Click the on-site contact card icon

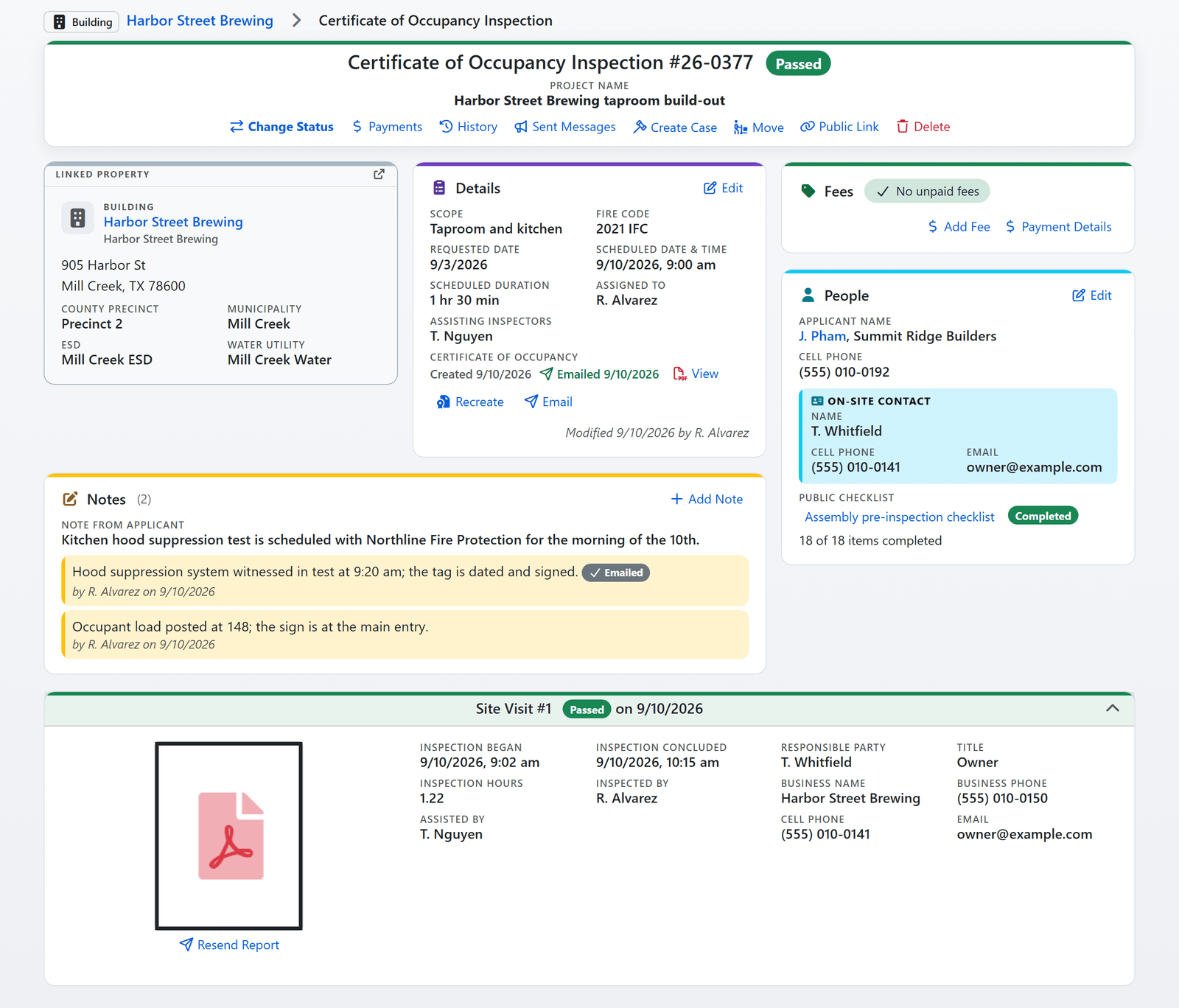(x=817, y=401)
